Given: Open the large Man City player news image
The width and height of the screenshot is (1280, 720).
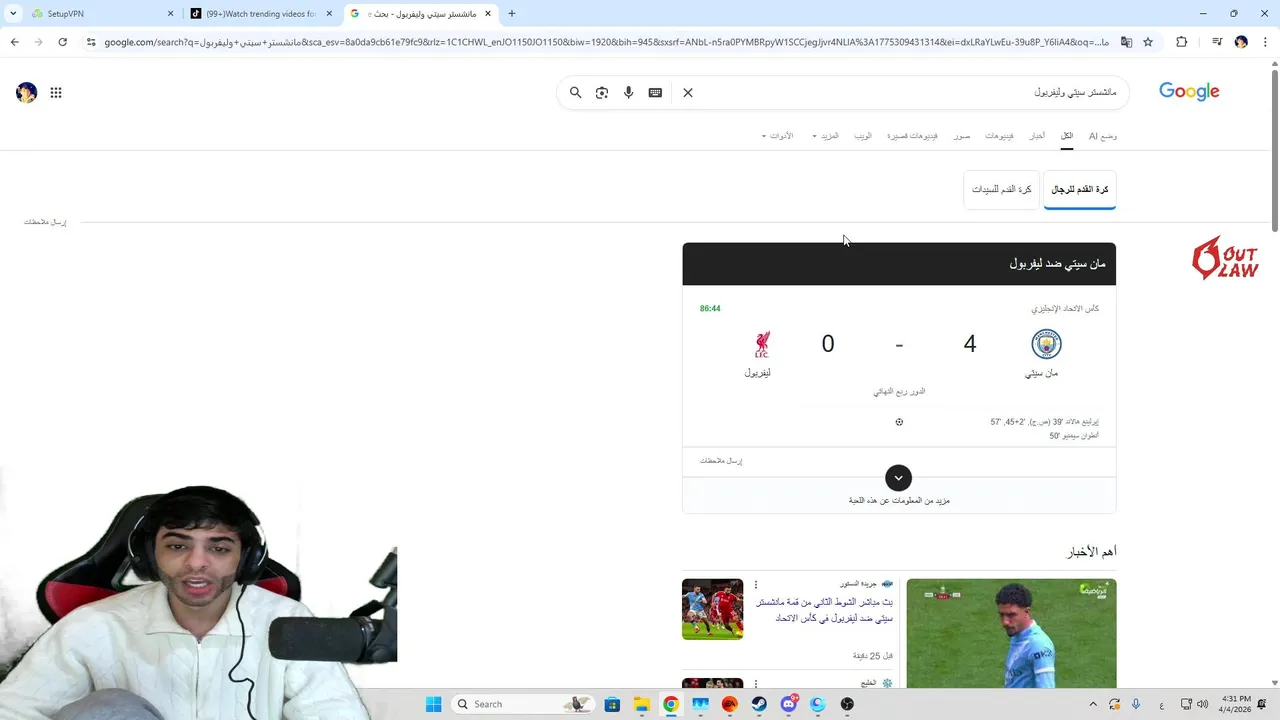Looking at the screenshot, I should coord(1011,633).
